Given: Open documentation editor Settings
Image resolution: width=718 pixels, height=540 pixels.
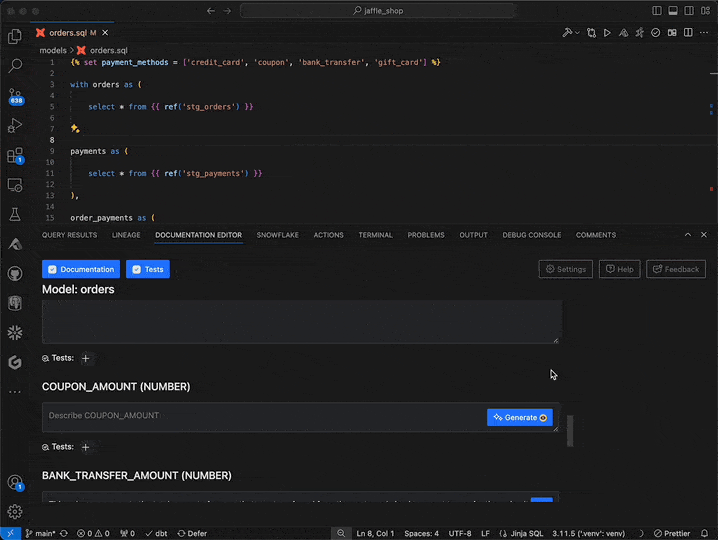Looking at the screenshot, I should point(566,269).
